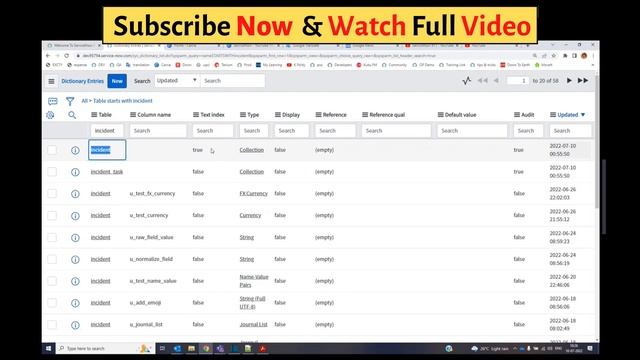This screenshot has height=360, width=640.
Task: Open Task View on the taskbar
Action: coord(162,348)
